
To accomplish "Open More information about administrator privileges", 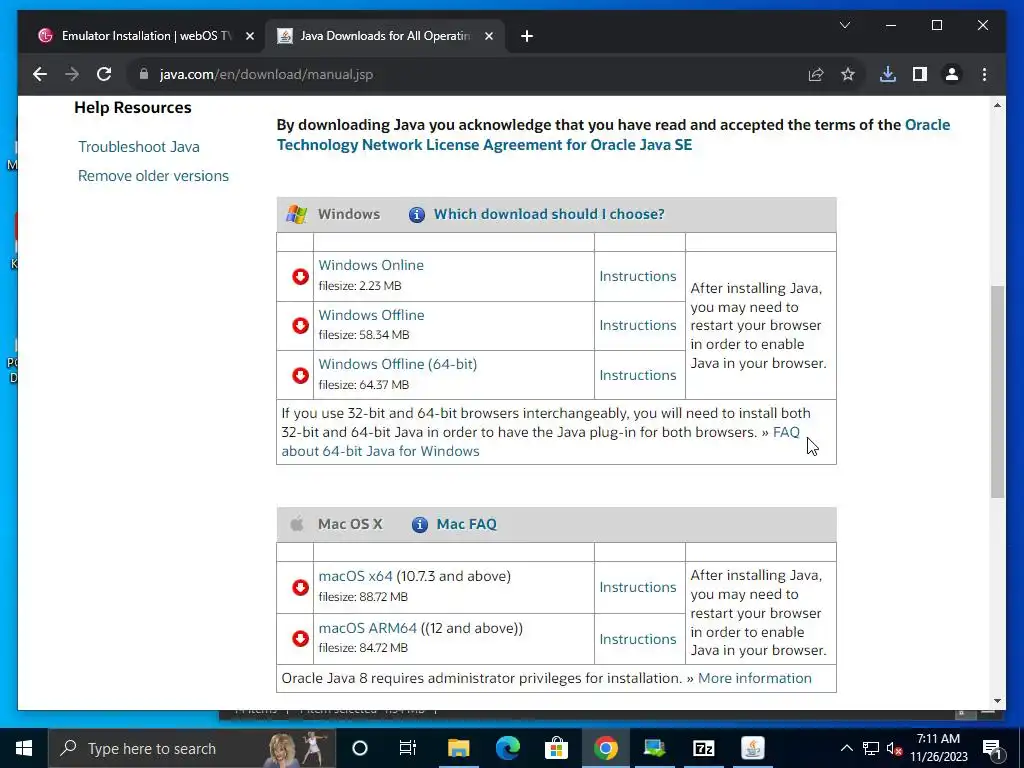I will 755,679.
